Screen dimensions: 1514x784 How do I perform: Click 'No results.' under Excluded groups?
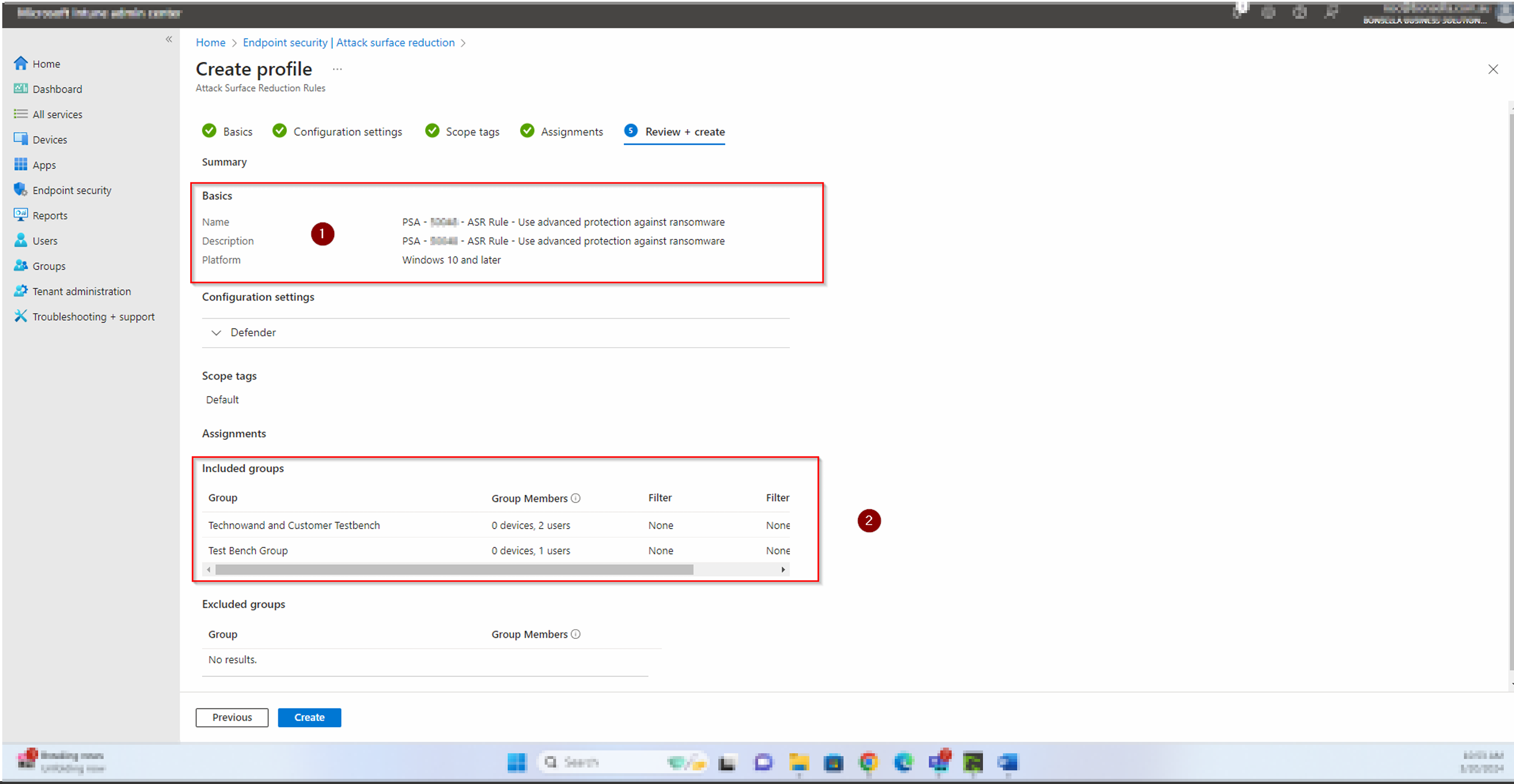[x=232, y=659]
